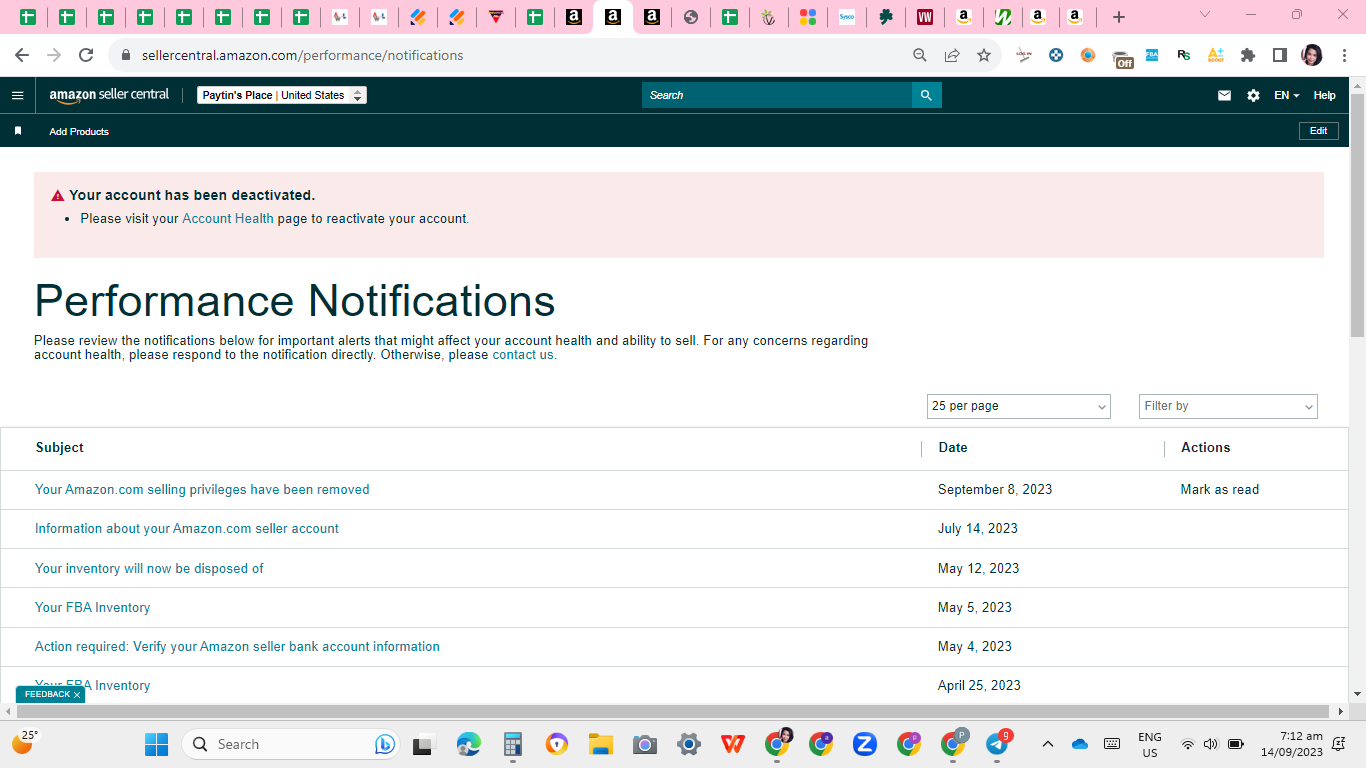Open the Paytin's Place United States account switcher

282,95
